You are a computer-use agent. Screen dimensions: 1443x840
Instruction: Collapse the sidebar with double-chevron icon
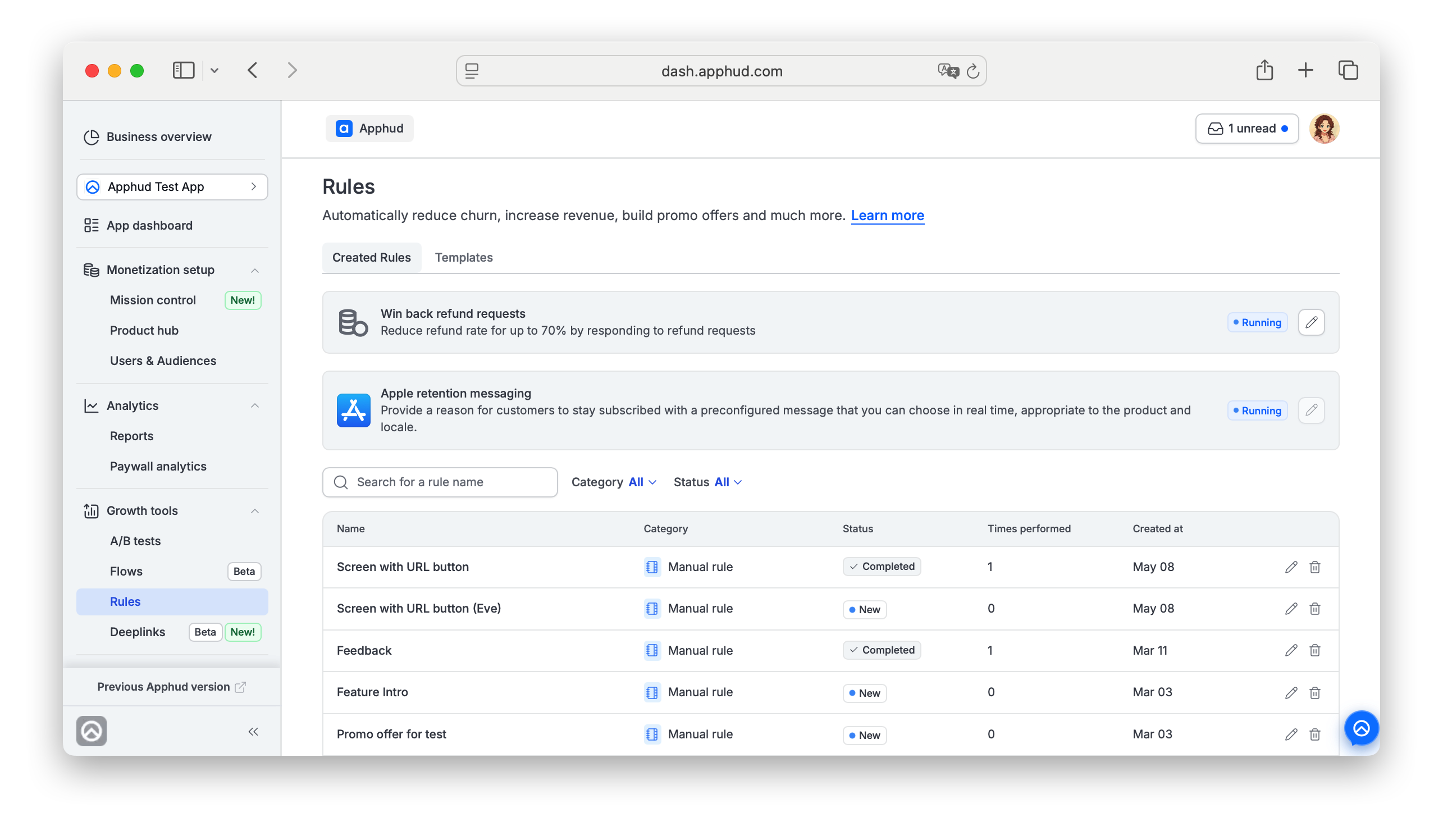pos(254,731)
